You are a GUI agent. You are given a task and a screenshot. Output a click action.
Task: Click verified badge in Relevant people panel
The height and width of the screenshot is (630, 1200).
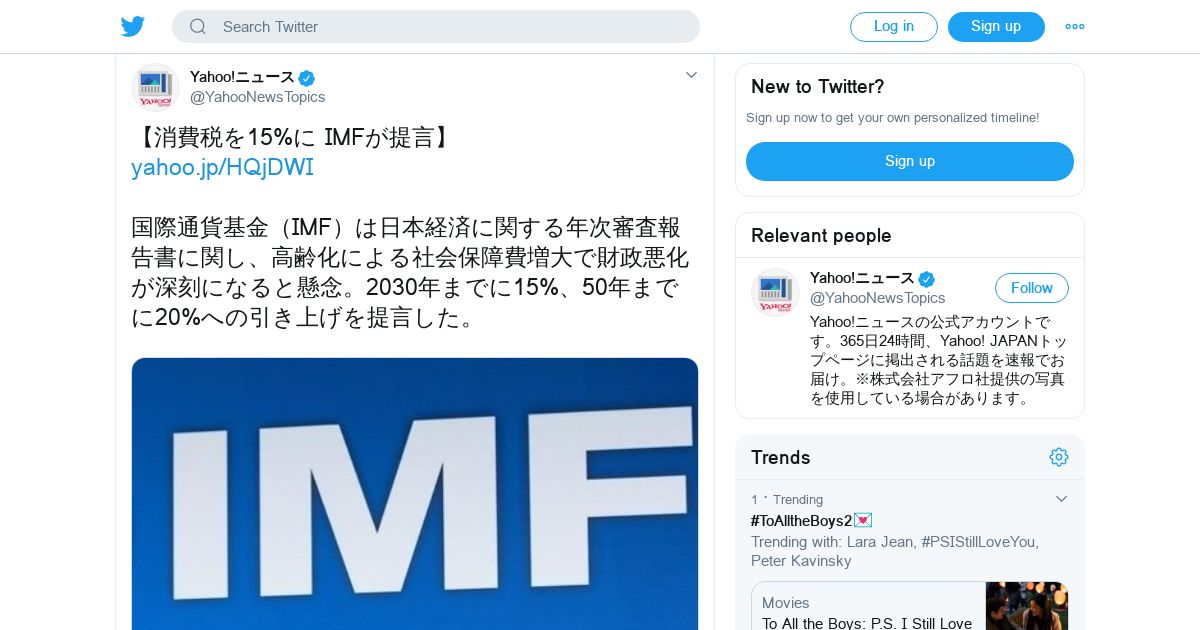click(927, 279)
